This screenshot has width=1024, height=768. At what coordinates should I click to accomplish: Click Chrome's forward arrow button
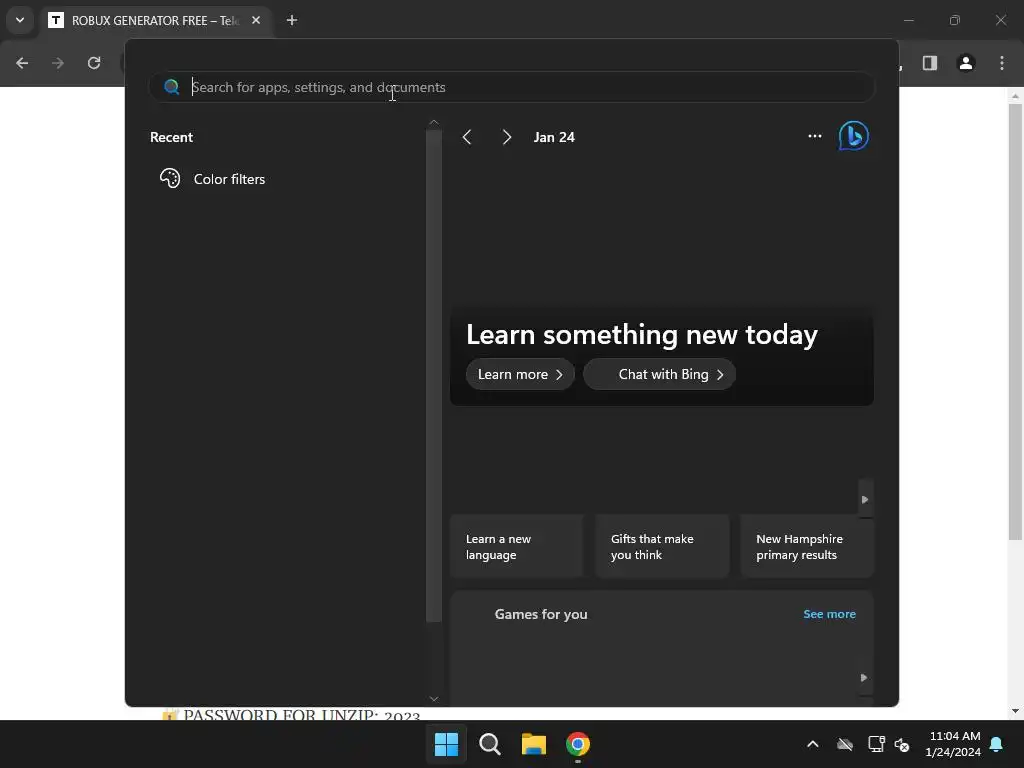pos(58,63)
